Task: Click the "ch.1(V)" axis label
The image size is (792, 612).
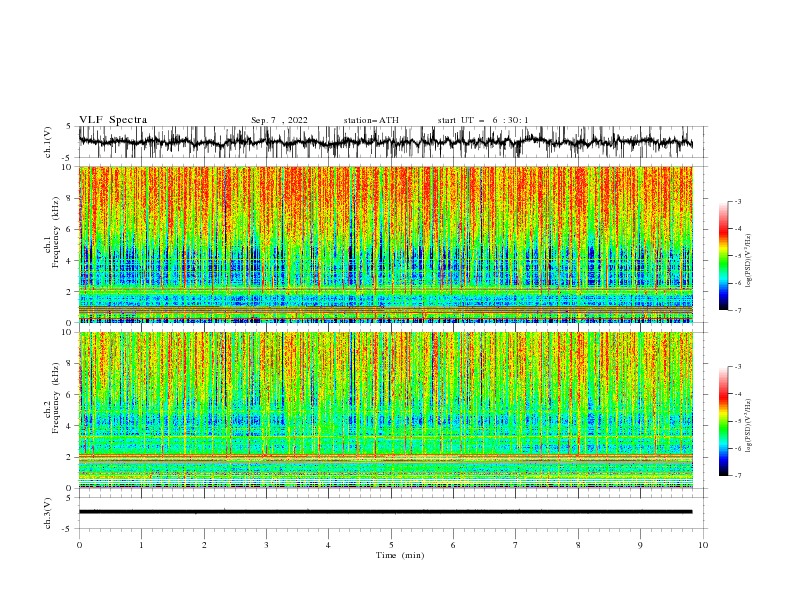Action: click(48, 142)
